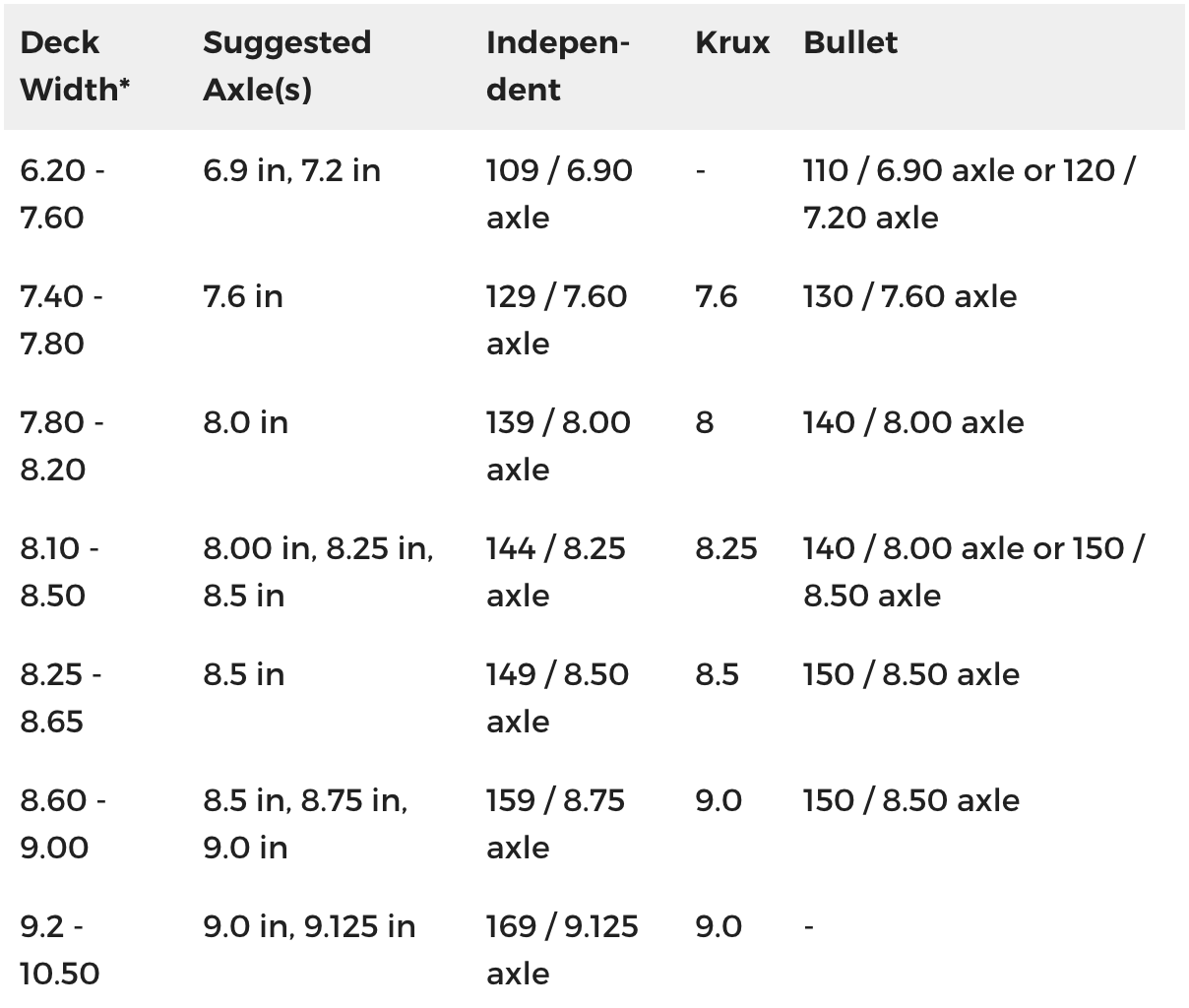Click the 109 / 6.90 axle cell
This screenshot has height=1008, width=1189.
(558, 194)
